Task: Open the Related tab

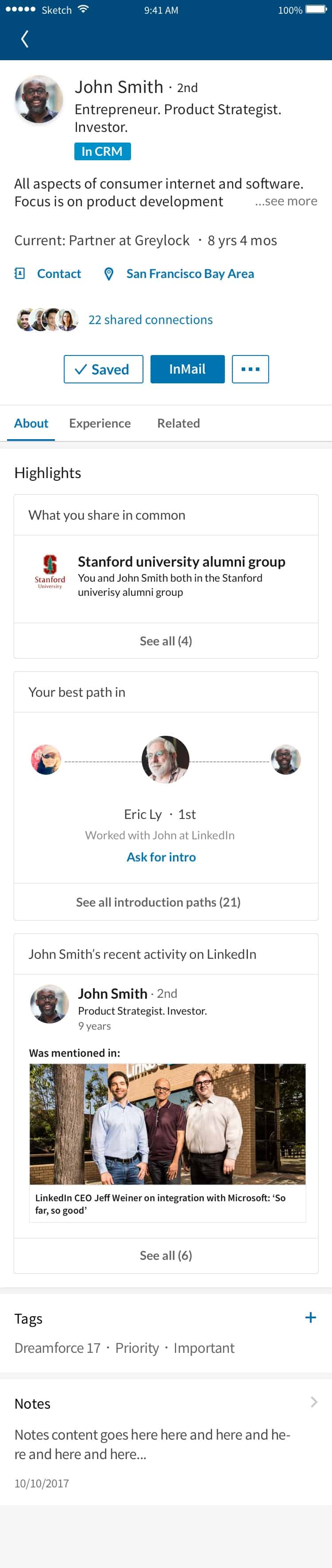Action: click(x=178, y=423)
